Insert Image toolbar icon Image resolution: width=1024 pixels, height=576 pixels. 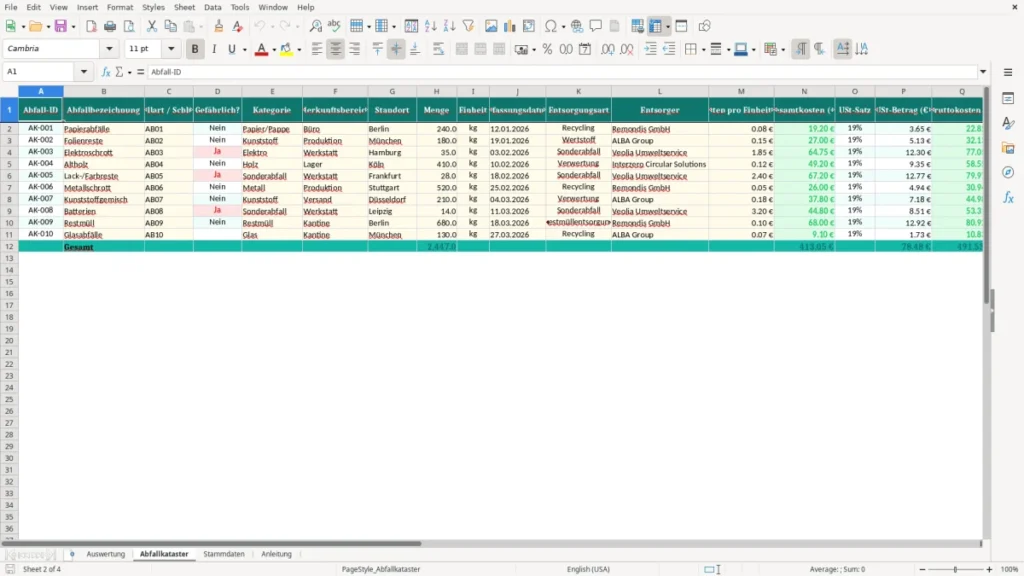490,26
